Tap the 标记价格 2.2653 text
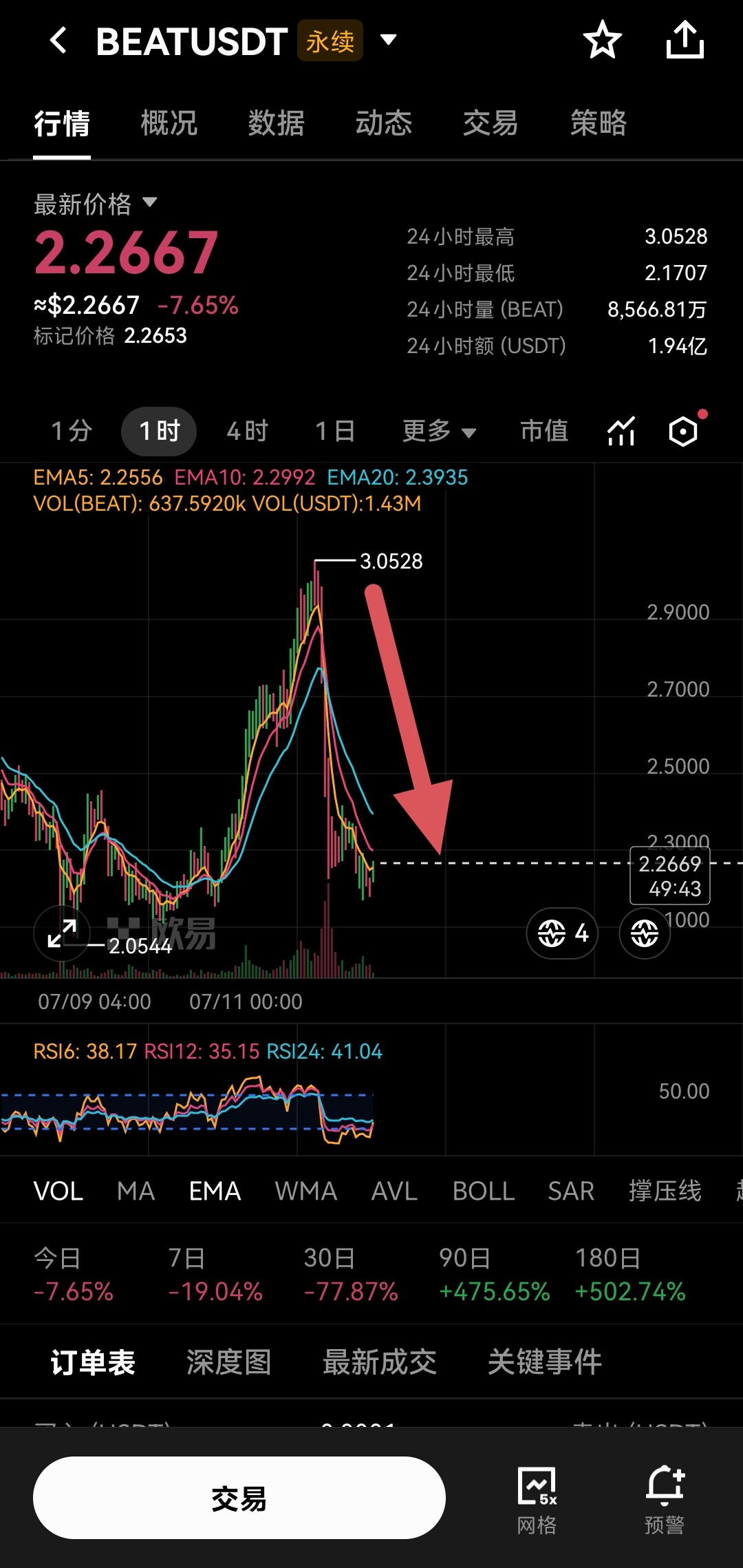The image size is (743, 1568). (110, 336)
